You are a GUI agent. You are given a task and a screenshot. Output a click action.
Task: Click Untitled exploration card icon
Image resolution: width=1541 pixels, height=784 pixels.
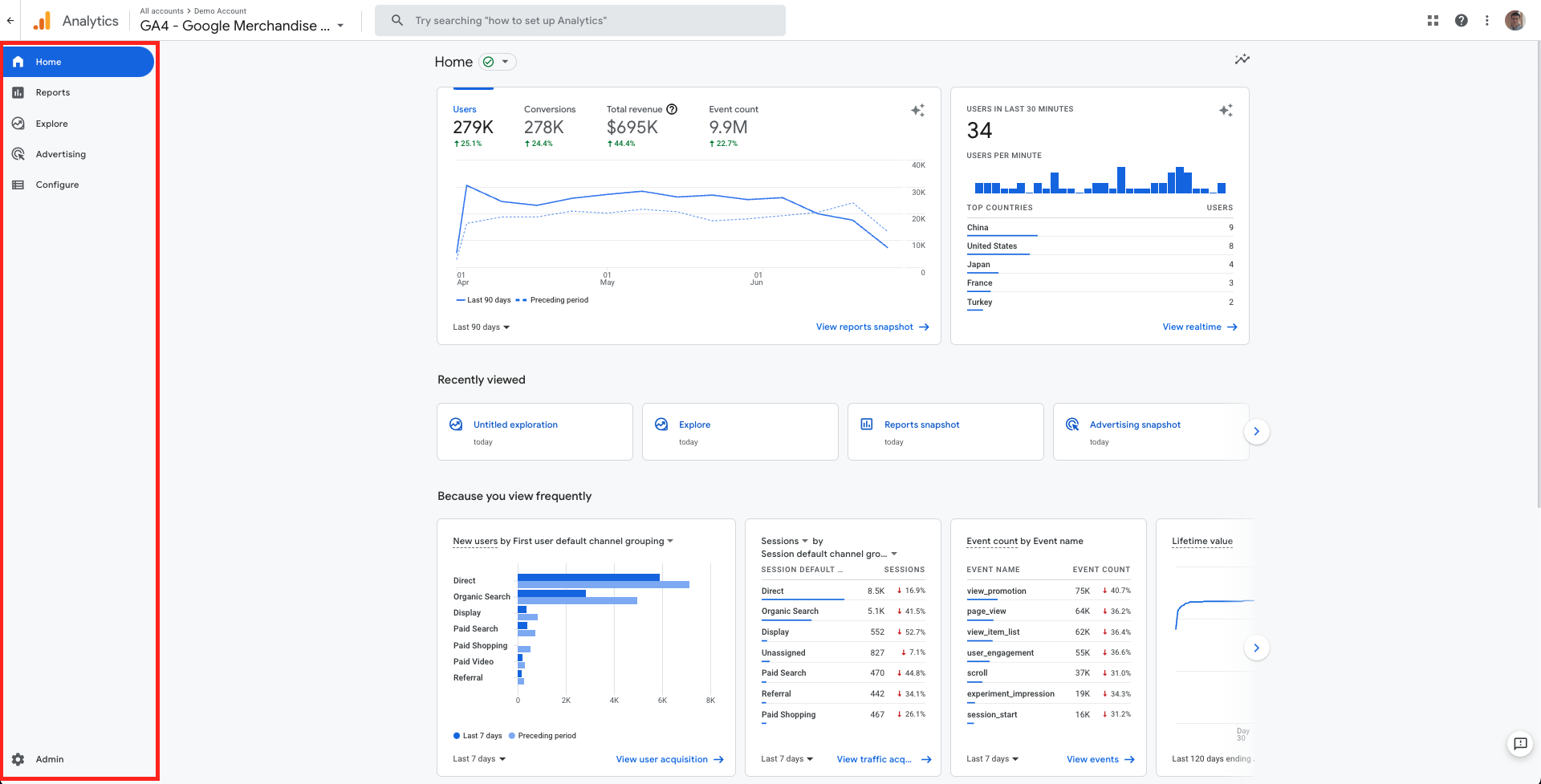pyautogui.click(x=456, y=424)
